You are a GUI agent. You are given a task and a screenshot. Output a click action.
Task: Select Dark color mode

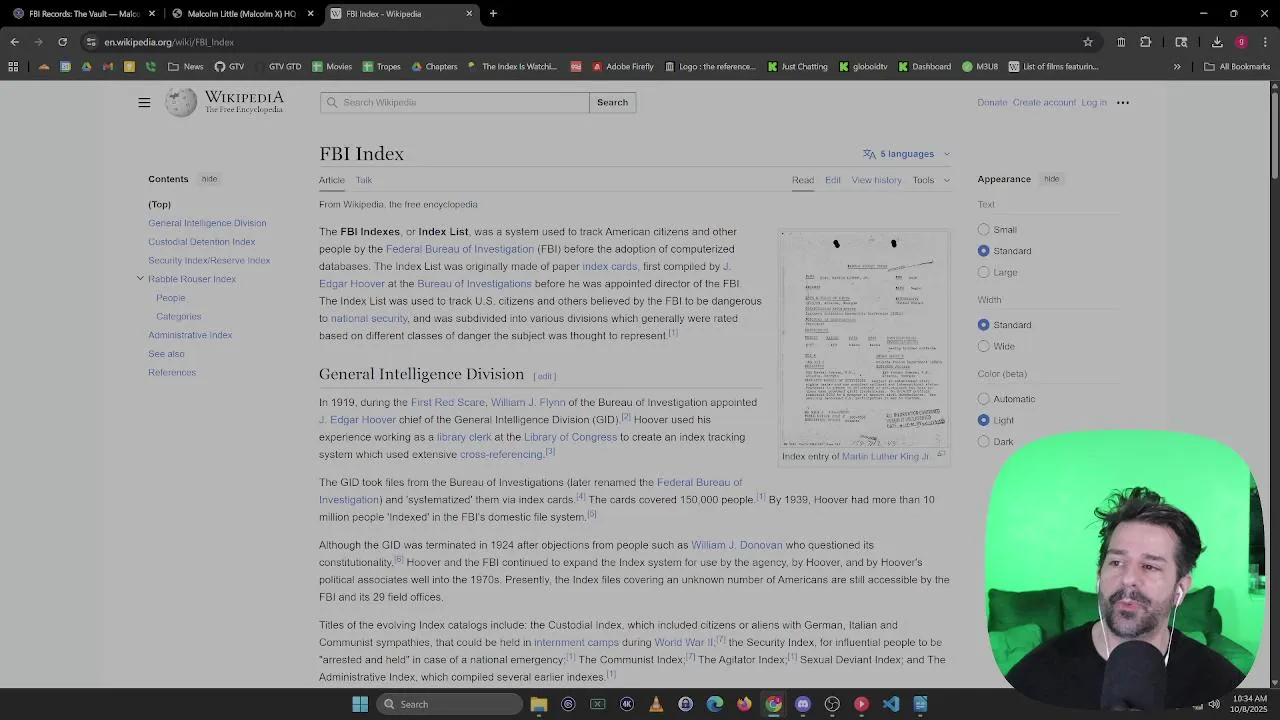[x=984, y=441]
